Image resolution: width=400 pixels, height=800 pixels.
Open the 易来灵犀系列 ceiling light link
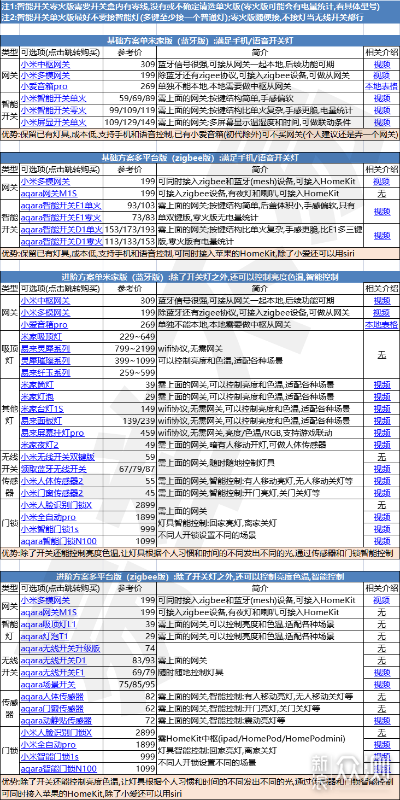click(45, 348)
